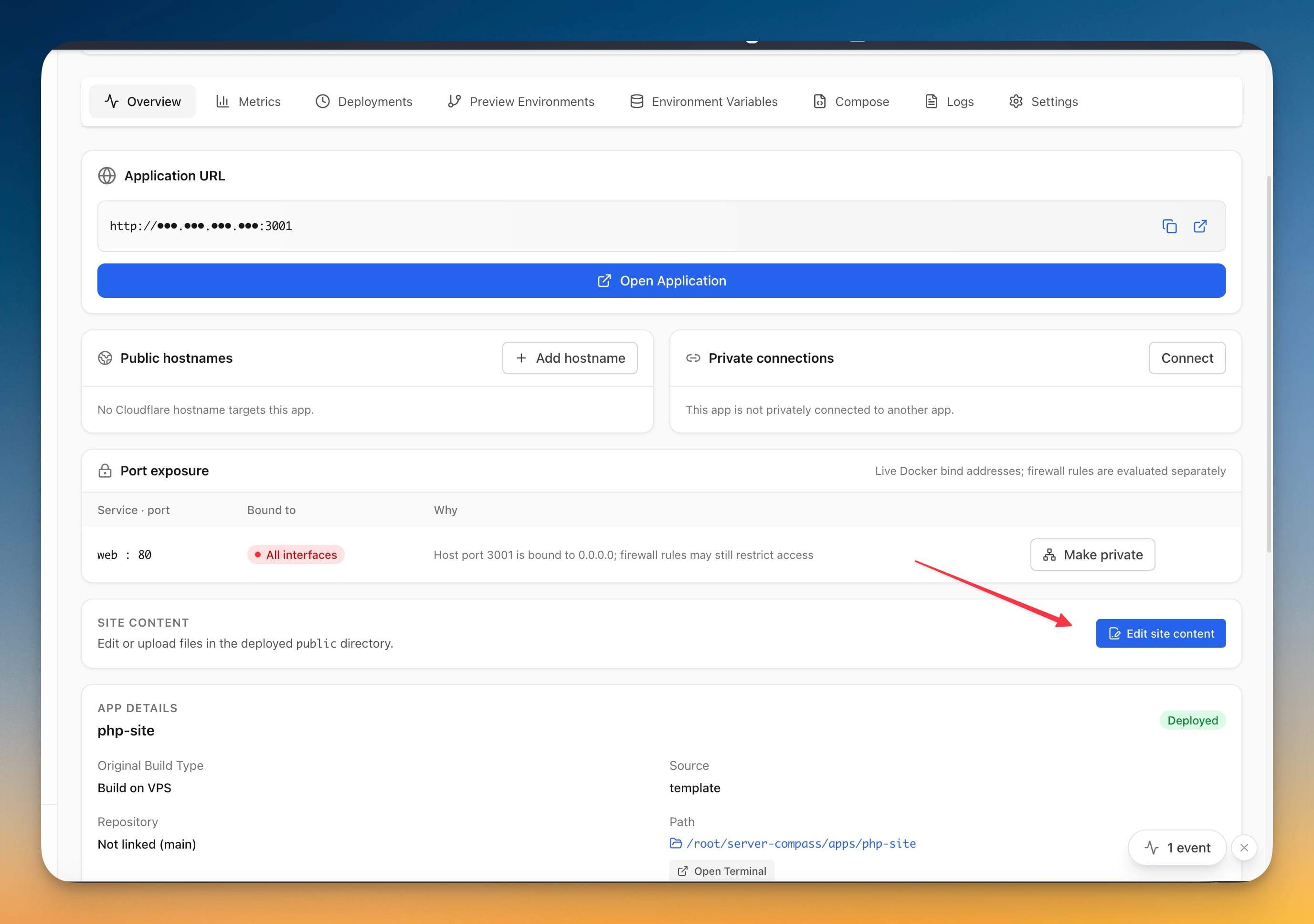Open URL in new window icon
Screen dimensions: 1314x924
point(1200,227)
